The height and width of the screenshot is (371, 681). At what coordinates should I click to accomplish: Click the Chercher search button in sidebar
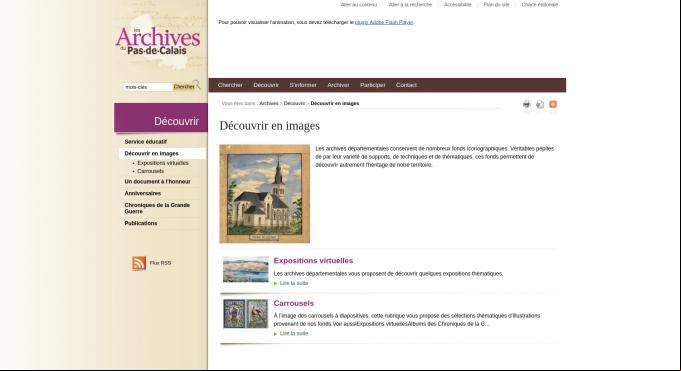pos(184,87)
